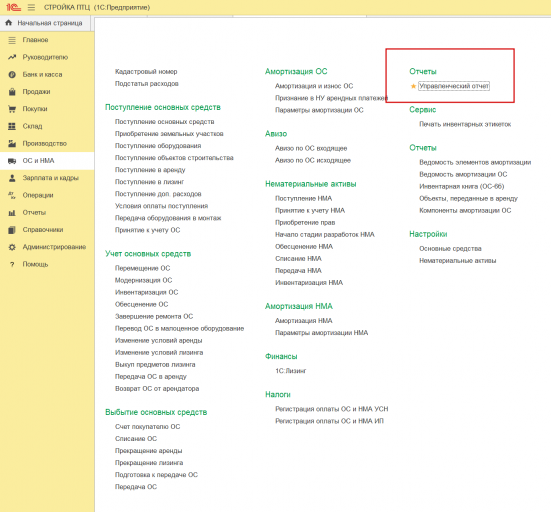The image size is (551, 512).
Task: Open Перевод ОС в малоценное оборудование
Action: click(x=180, y=329)
